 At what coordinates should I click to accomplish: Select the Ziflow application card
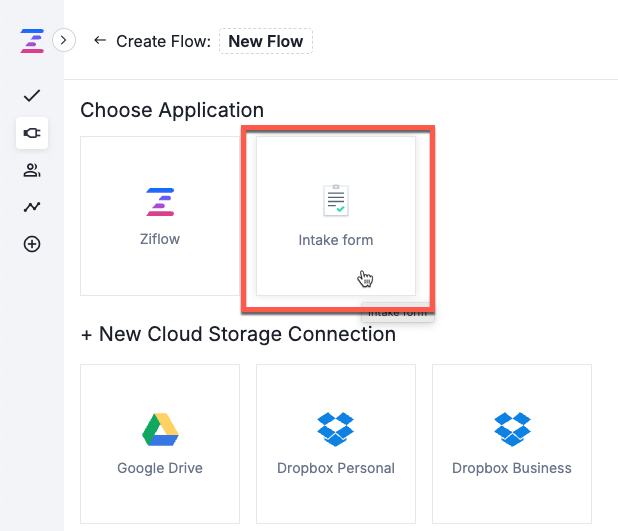(160, 216)
